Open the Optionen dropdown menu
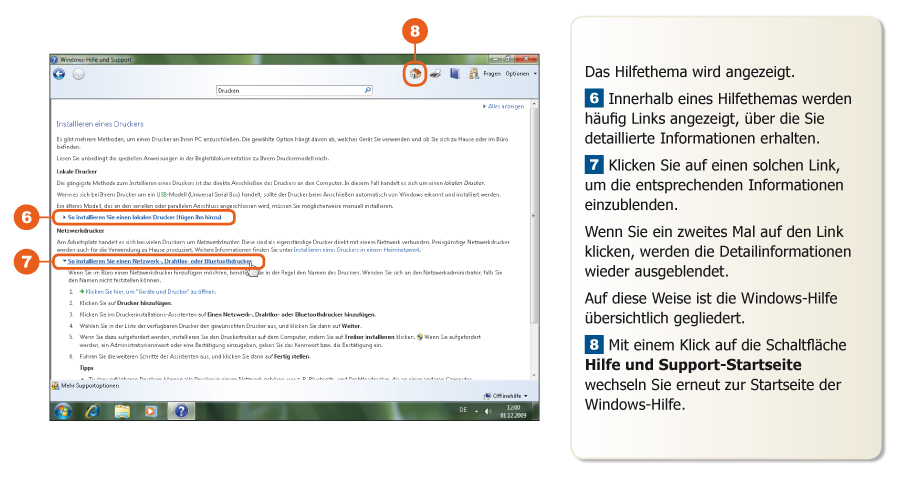Image resolution: width=900 pixels, height=480 pixels. [520, 73]
